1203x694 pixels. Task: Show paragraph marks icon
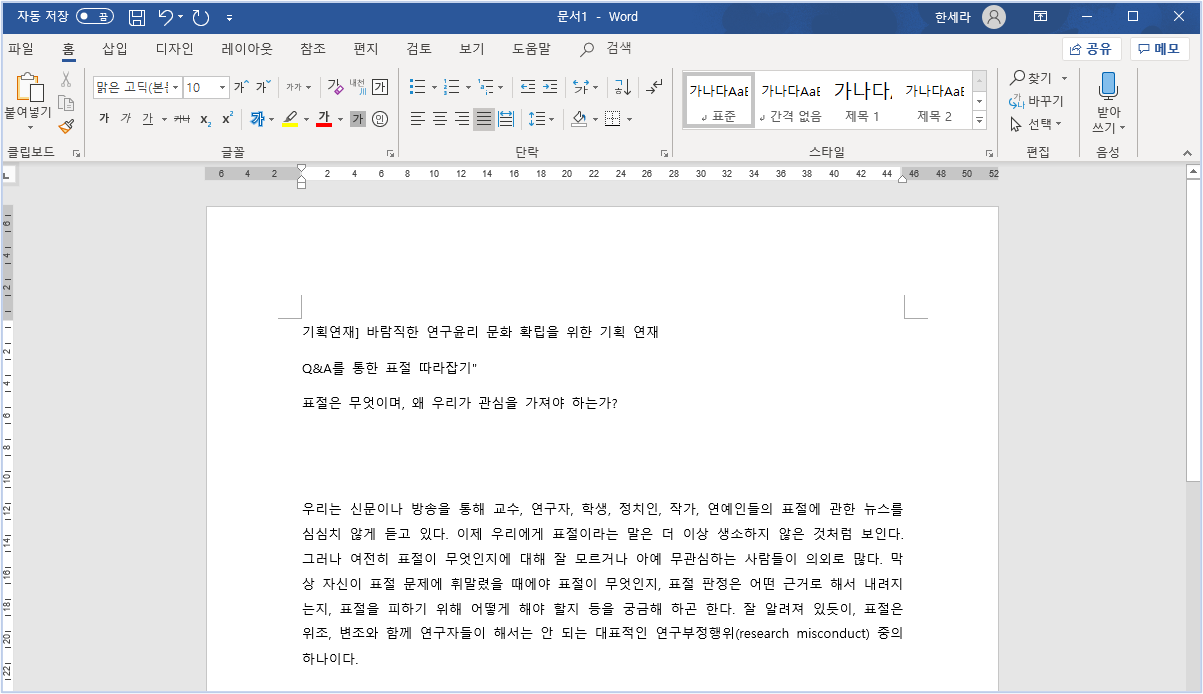tap(654, 87)
